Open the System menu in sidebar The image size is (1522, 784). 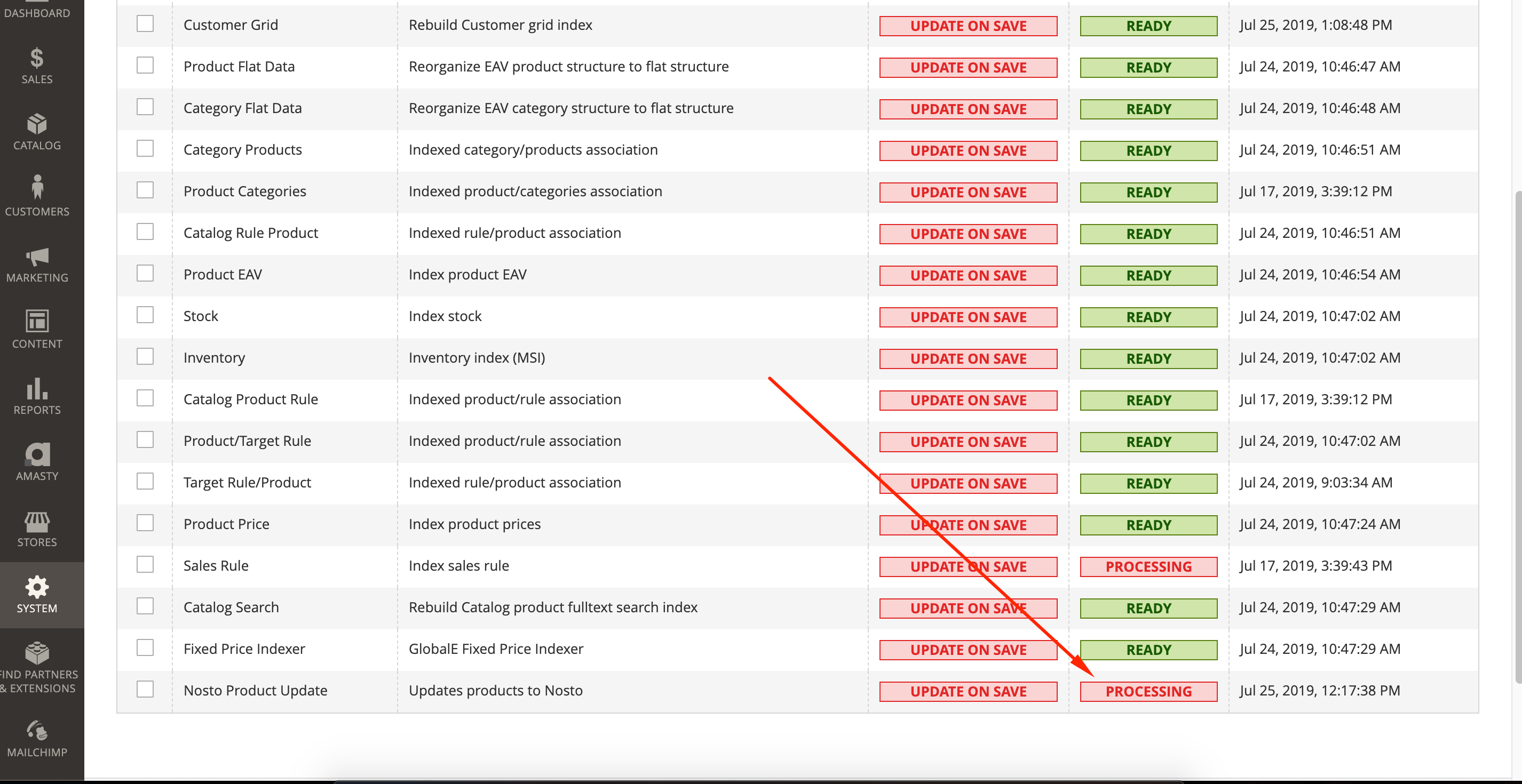37,588
